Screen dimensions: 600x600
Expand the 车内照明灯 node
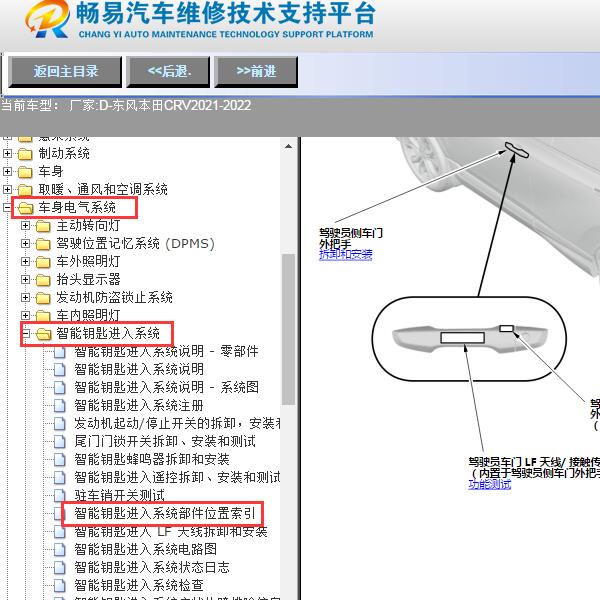point(25,315)
